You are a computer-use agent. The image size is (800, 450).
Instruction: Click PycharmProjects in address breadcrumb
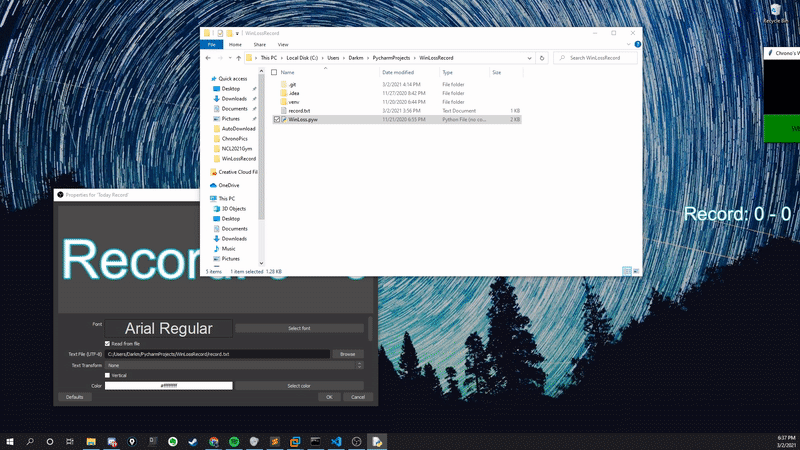tap(391, 58)
